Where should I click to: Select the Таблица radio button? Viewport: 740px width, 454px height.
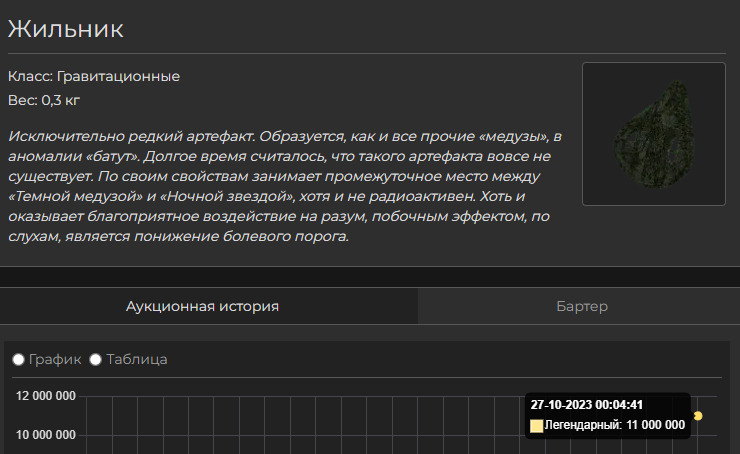[x=95, y=360]
